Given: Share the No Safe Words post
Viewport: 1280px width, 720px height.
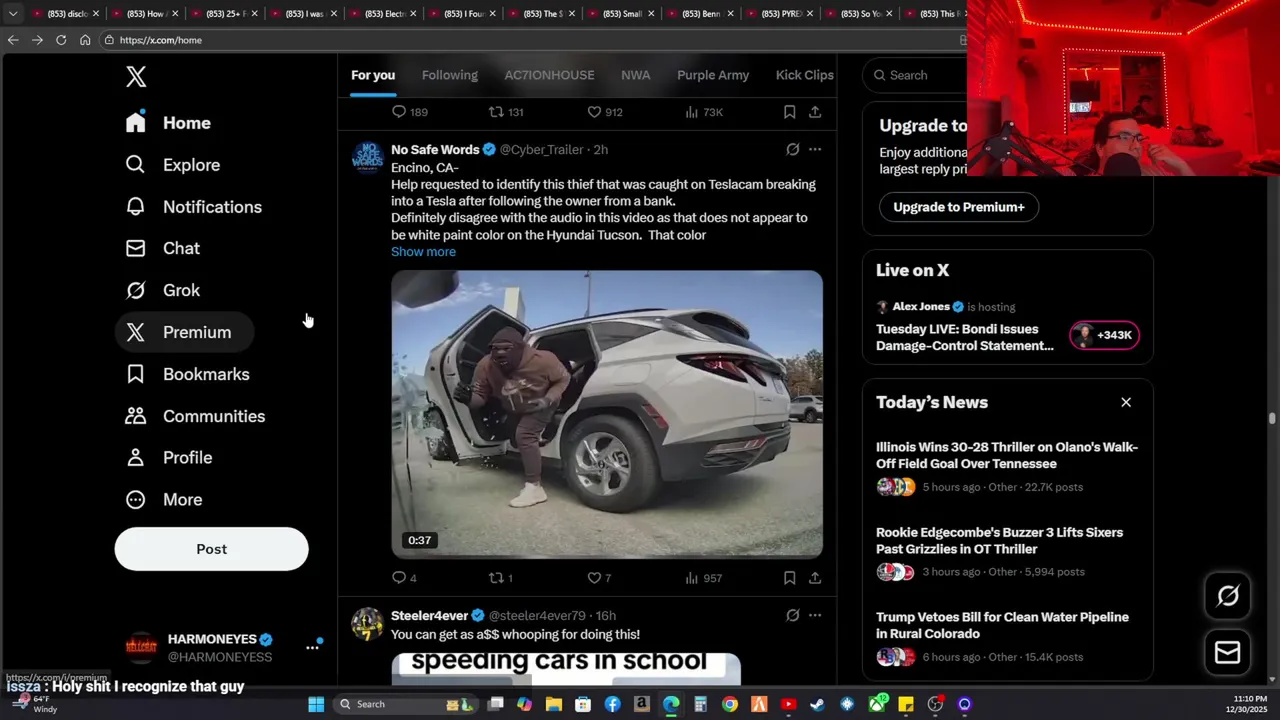Looking at the screenshot, I should tap(815, 578).
